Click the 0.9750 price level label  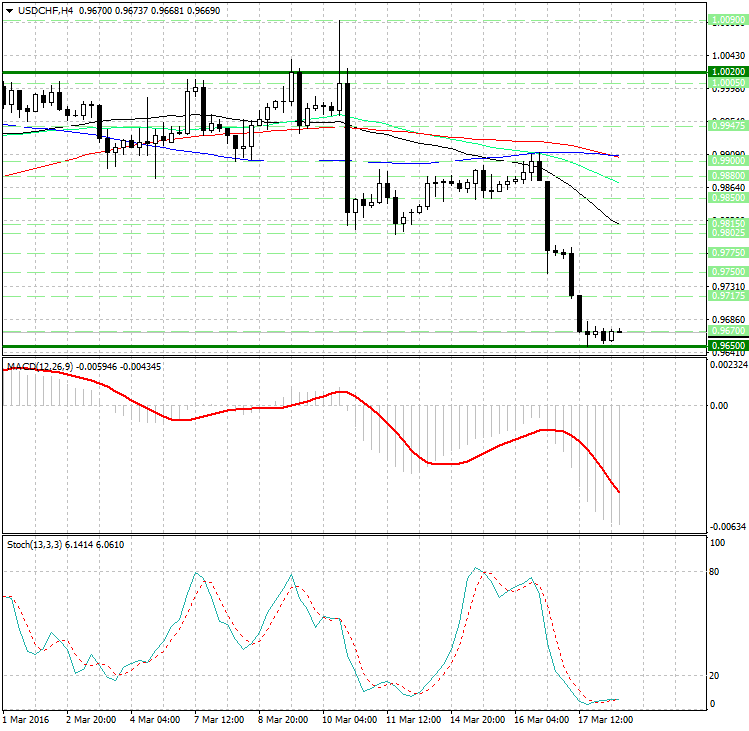tap(725, 271)
